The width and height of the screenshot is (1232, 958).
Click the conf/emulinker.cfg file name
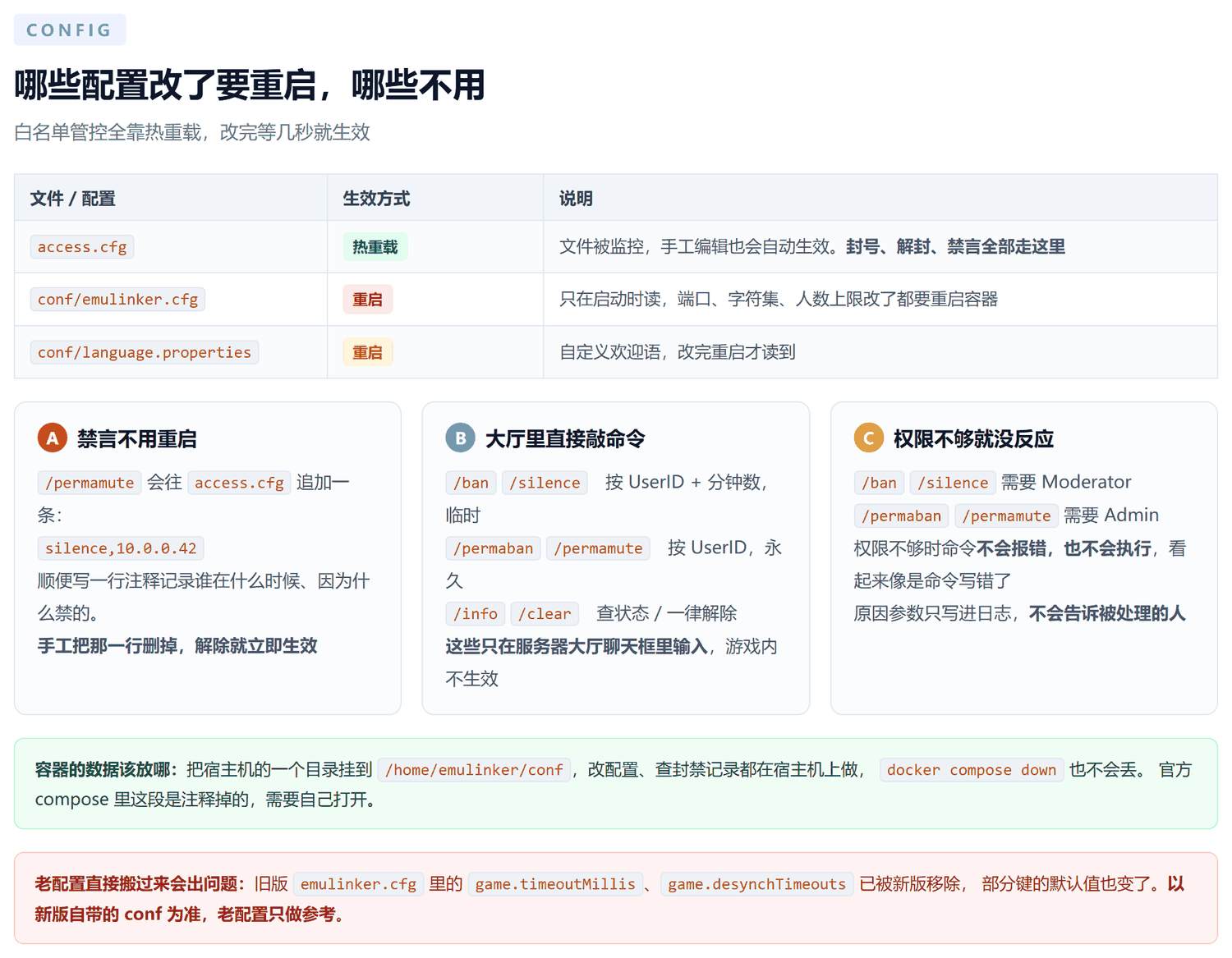click(x=117, y=300)
